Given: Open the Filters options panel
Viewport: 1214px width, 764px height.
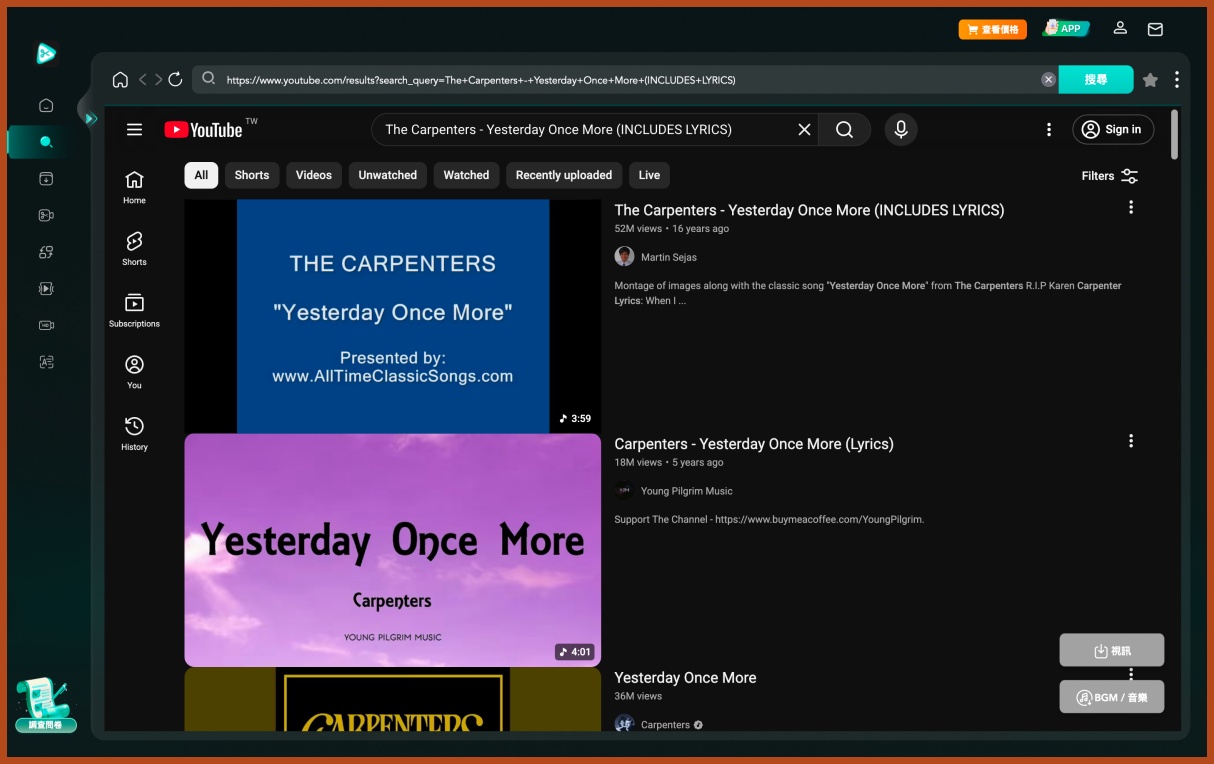Looking at the screenshot, I should [1109, 176].
